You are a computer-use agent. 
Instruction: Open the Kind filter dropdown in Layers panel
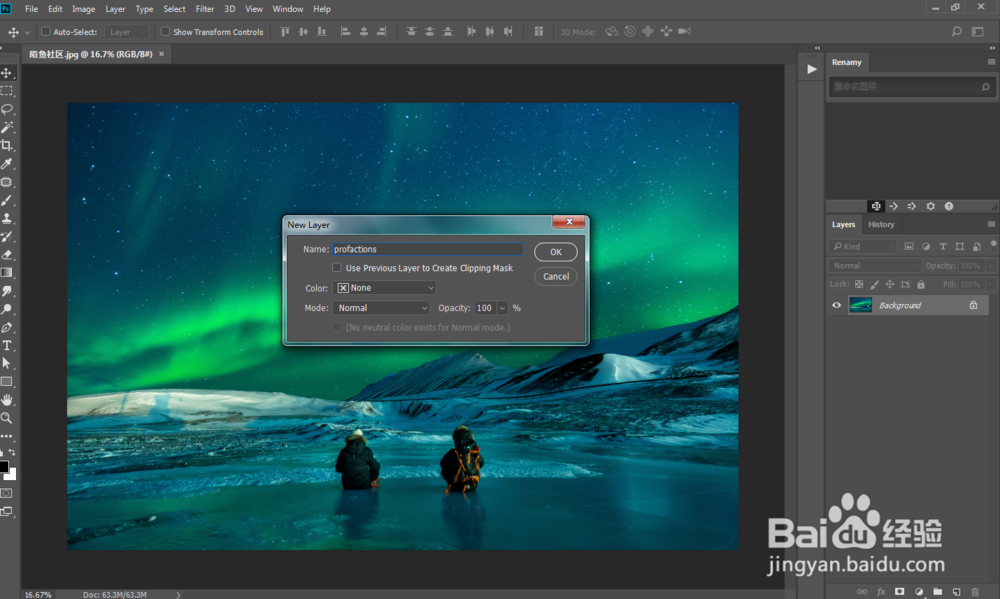point(864,246)
